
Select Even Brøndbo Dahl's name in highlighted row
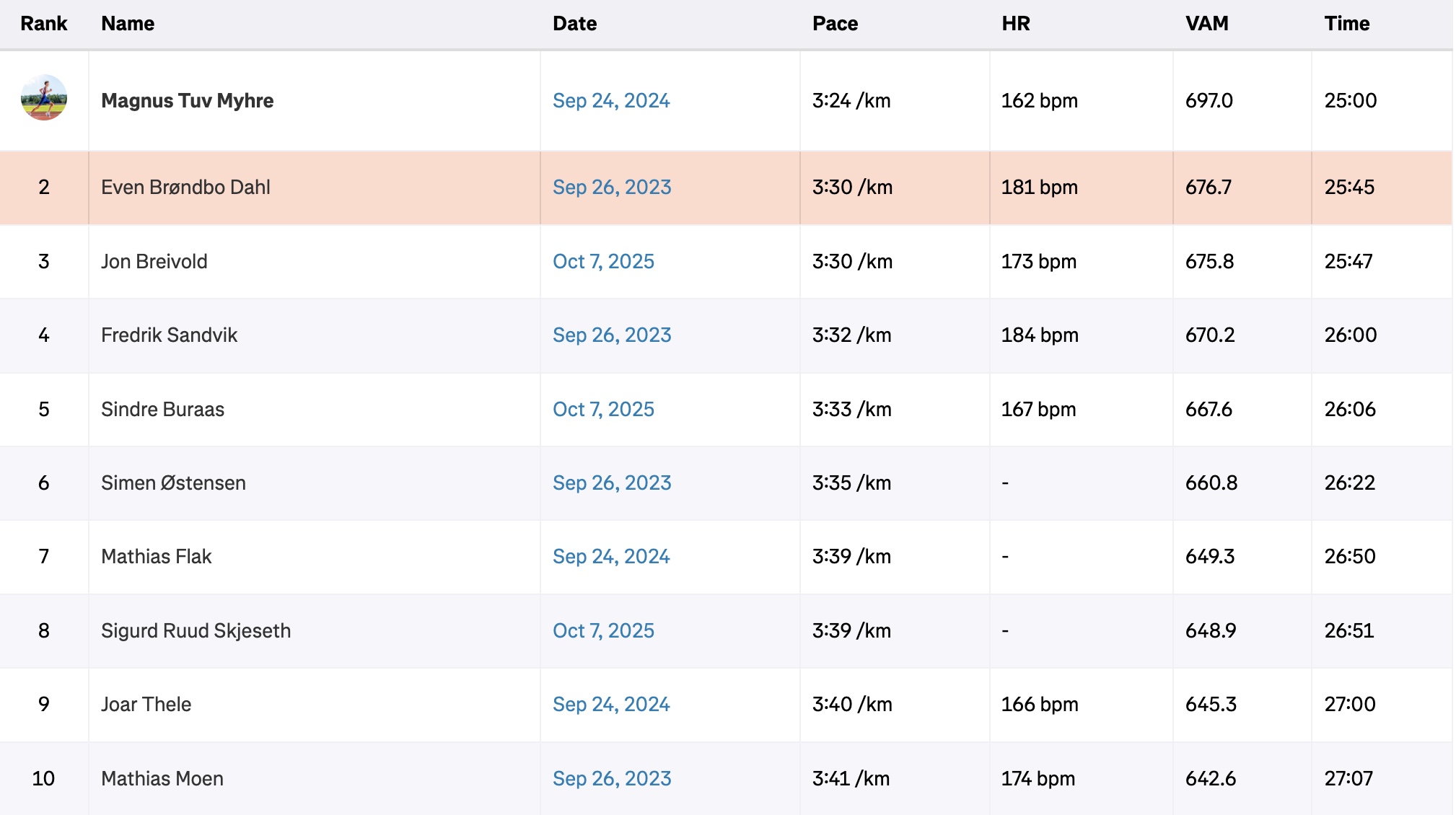[x=185, y=187]
